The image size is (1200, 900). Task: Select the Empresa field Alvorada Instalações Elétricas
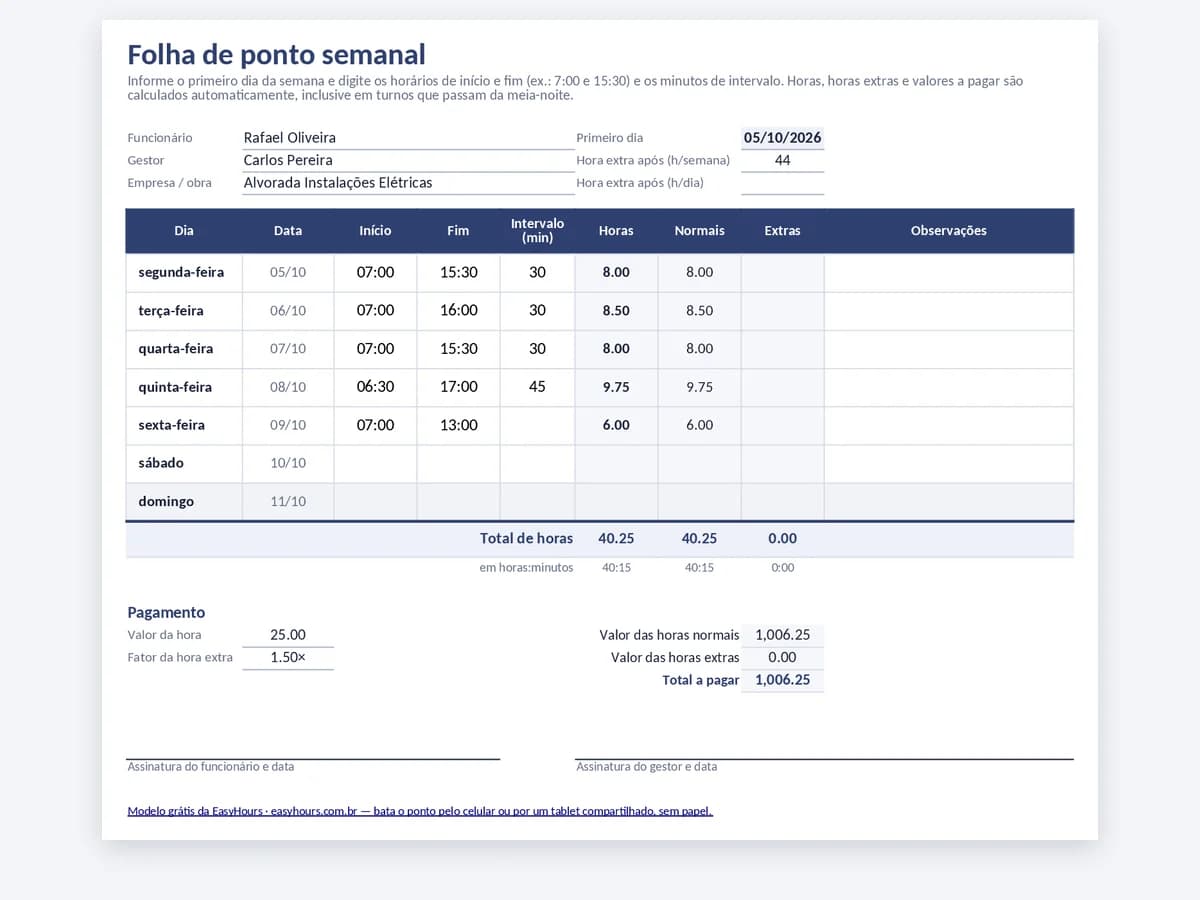click(408, 183)
